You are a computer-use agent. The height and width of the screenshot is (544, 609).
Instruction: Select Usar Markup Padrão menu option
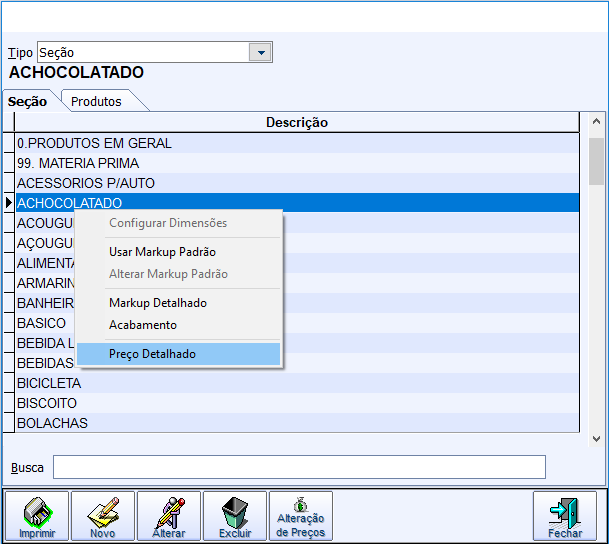click(x=162, y=252)
